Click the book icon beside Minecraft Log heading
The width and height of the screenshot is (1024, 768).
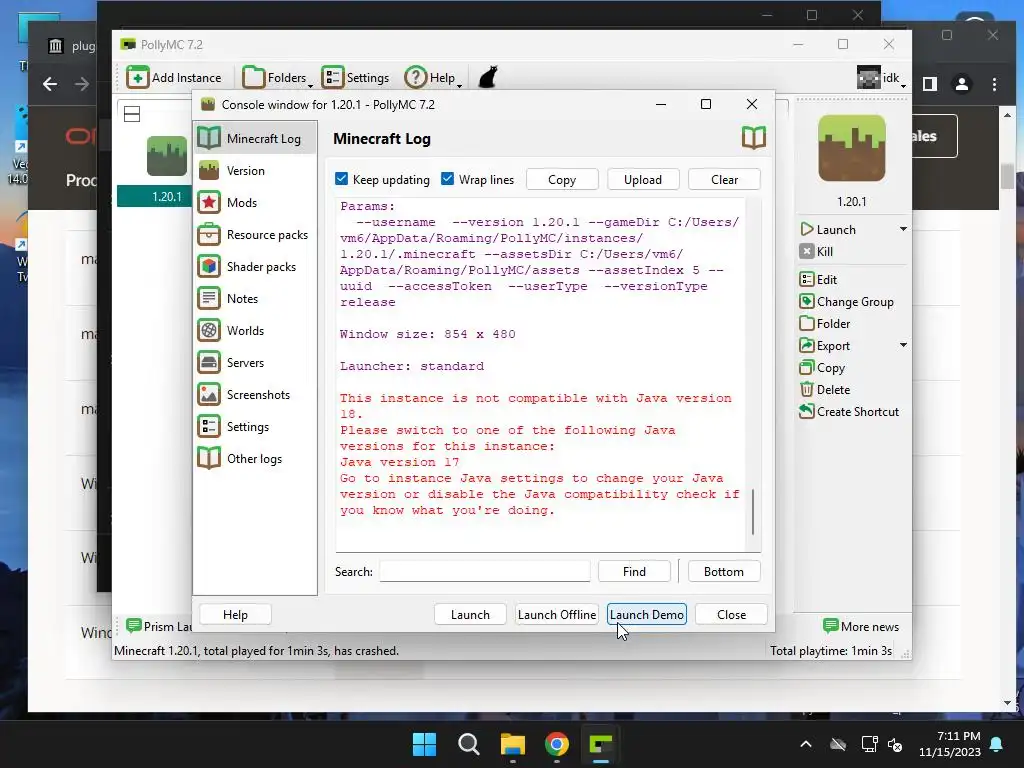754,138
